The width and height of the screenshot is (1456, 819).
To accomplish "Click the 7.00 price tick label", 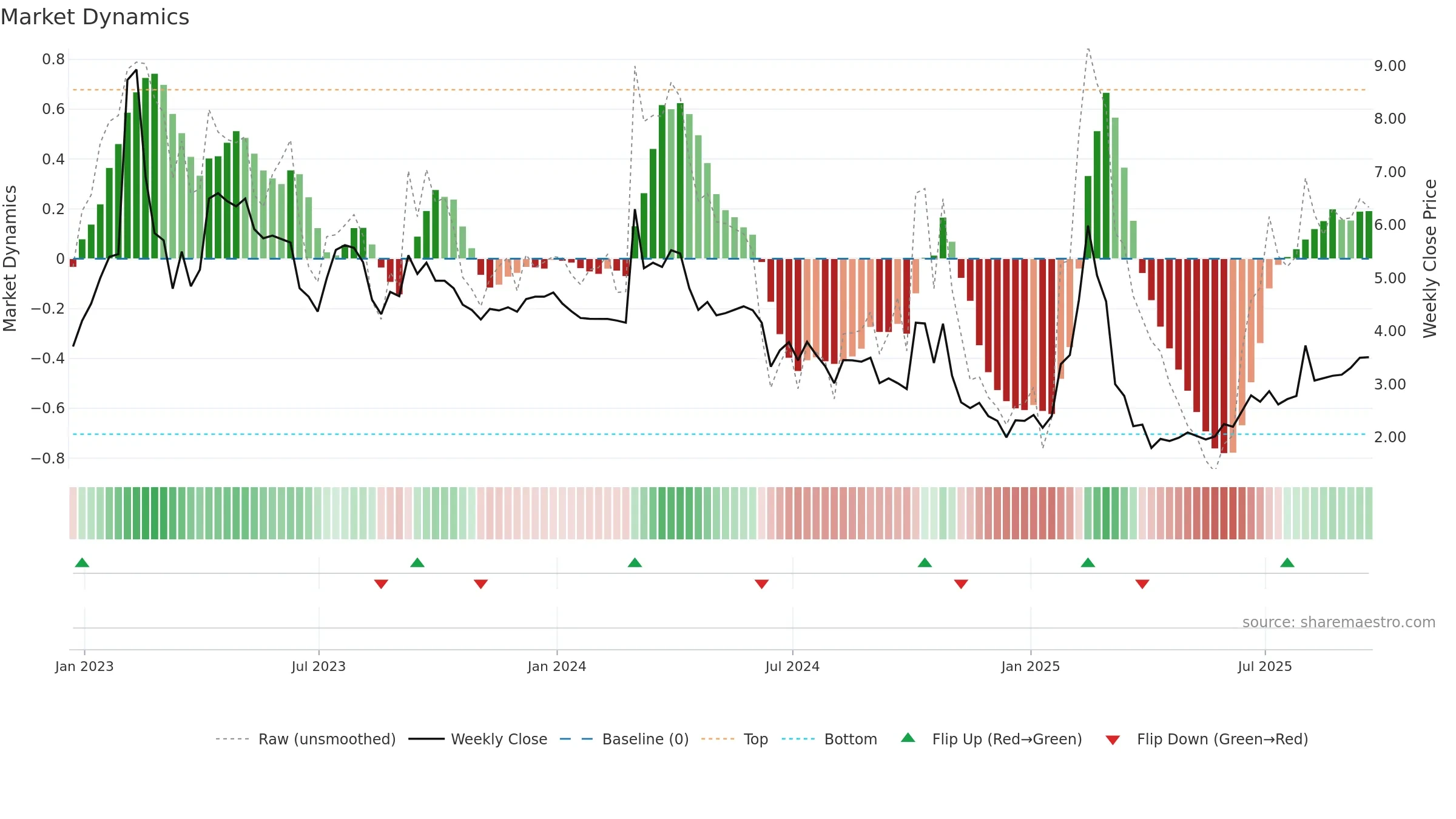I will click(1390, 172).
